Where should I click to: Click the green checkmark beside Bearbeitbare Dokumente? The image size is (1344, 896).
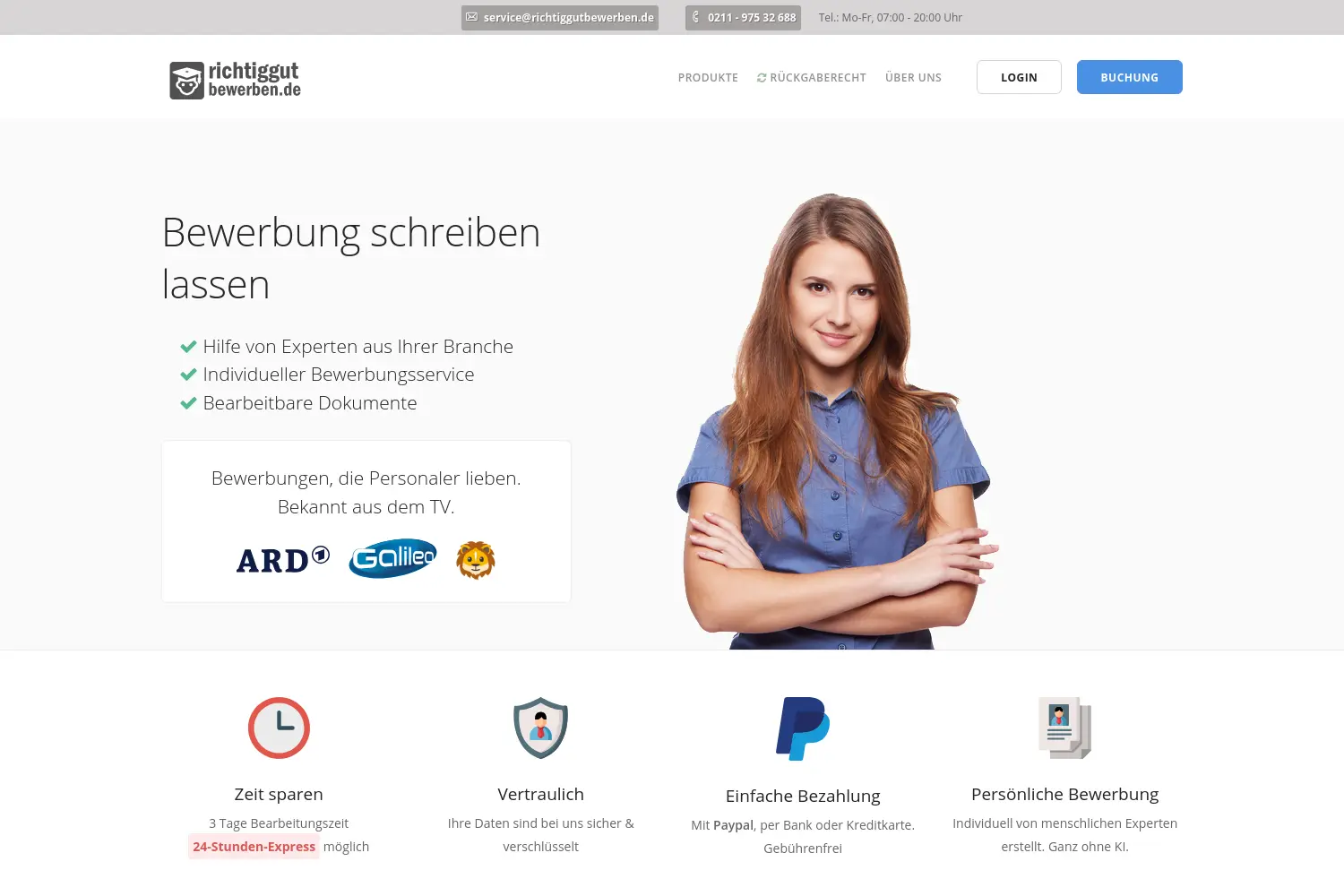click(x=188, y=403)
